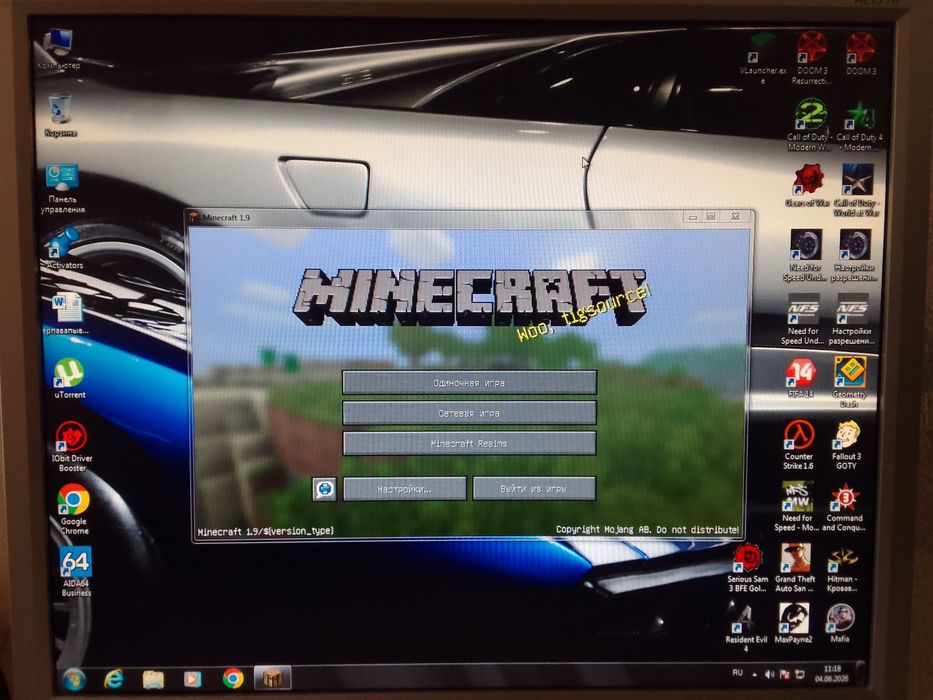Select the Activators desktop shortcut
933x700 pixels.
[x=64, y=250]
